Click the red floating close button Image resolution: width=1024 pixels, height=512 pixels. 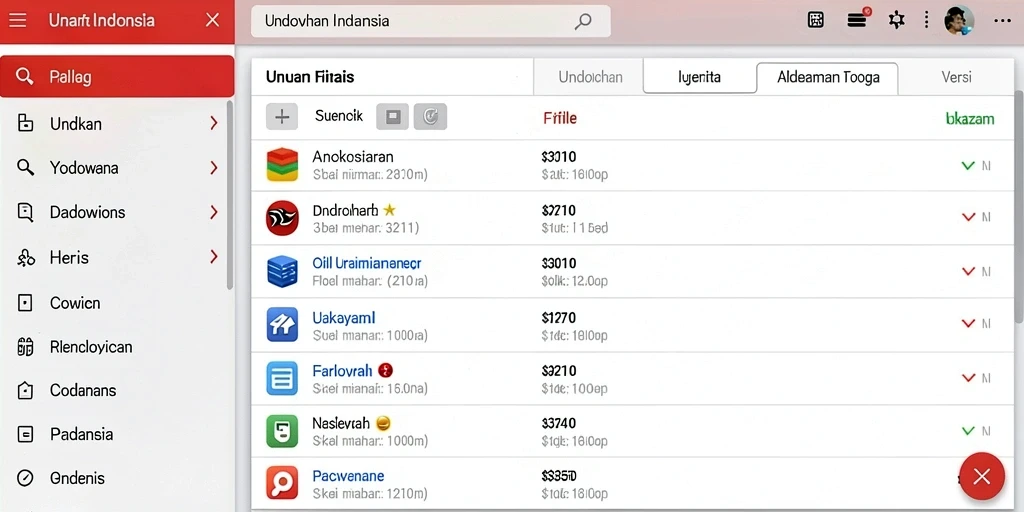coord(982,476)
